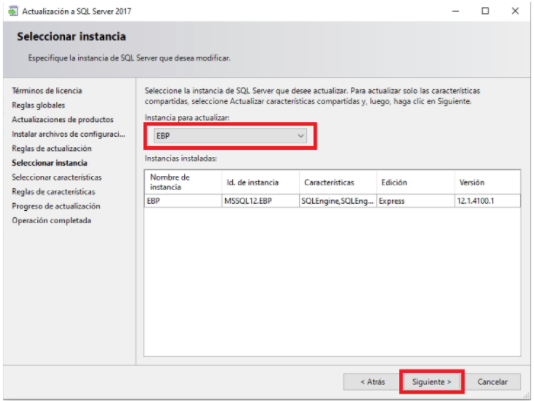The width and height of the screenshot is (534, 401).
Task: Select the 'Progreso de actualización' step
Action: pos(56,206)
